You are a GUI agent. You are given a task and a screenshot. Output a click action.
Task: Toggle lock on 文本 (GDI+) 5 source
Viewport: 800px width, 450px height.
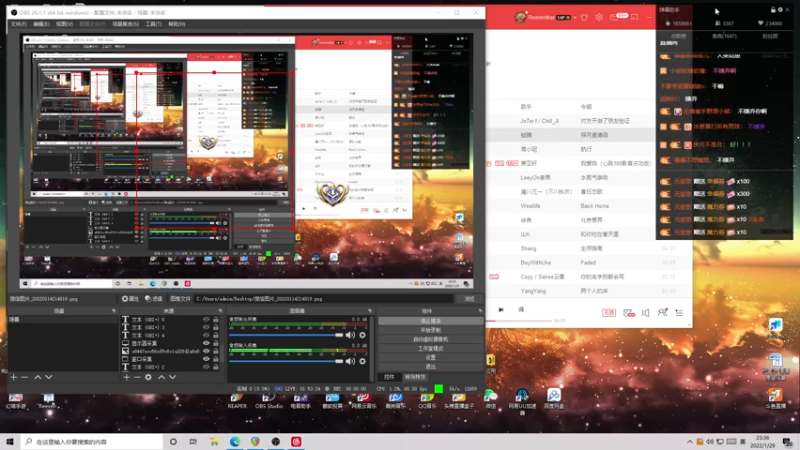pos(216,319)
